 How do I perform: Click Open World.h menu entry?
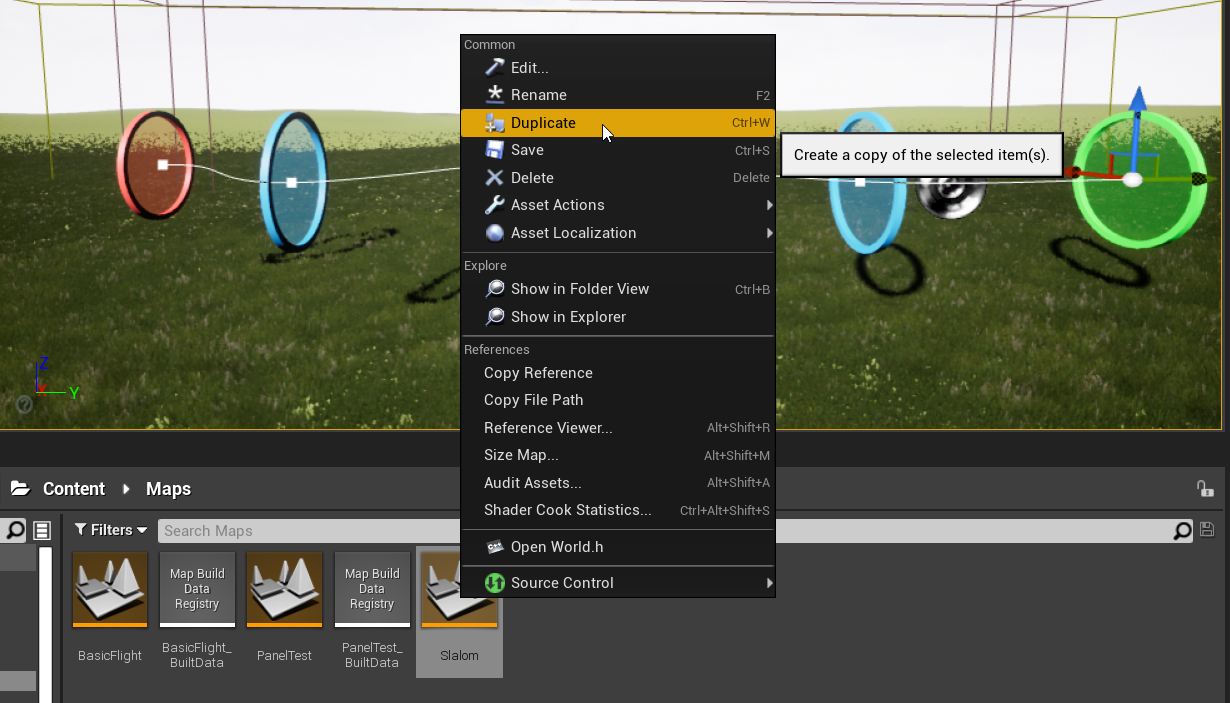point(556,547)
